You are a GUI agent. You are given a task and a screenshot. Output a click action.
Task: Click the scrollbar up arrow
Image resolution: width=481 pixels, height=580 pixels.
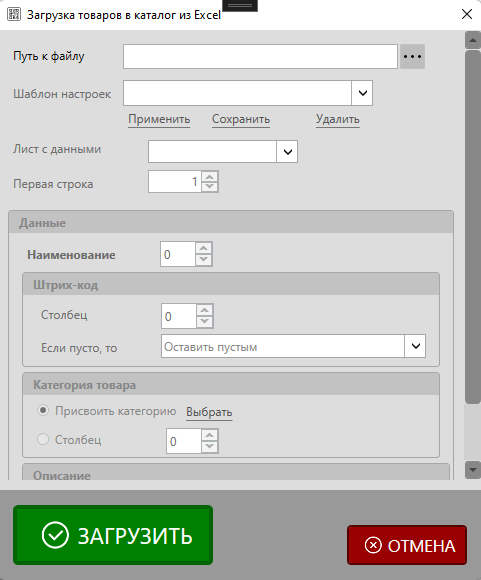(472, 40)
